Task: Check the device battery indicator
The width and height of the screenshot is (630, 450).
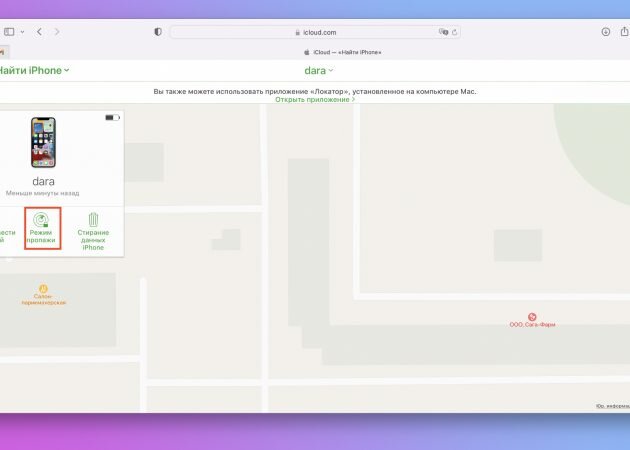Action: pos(112,117)
